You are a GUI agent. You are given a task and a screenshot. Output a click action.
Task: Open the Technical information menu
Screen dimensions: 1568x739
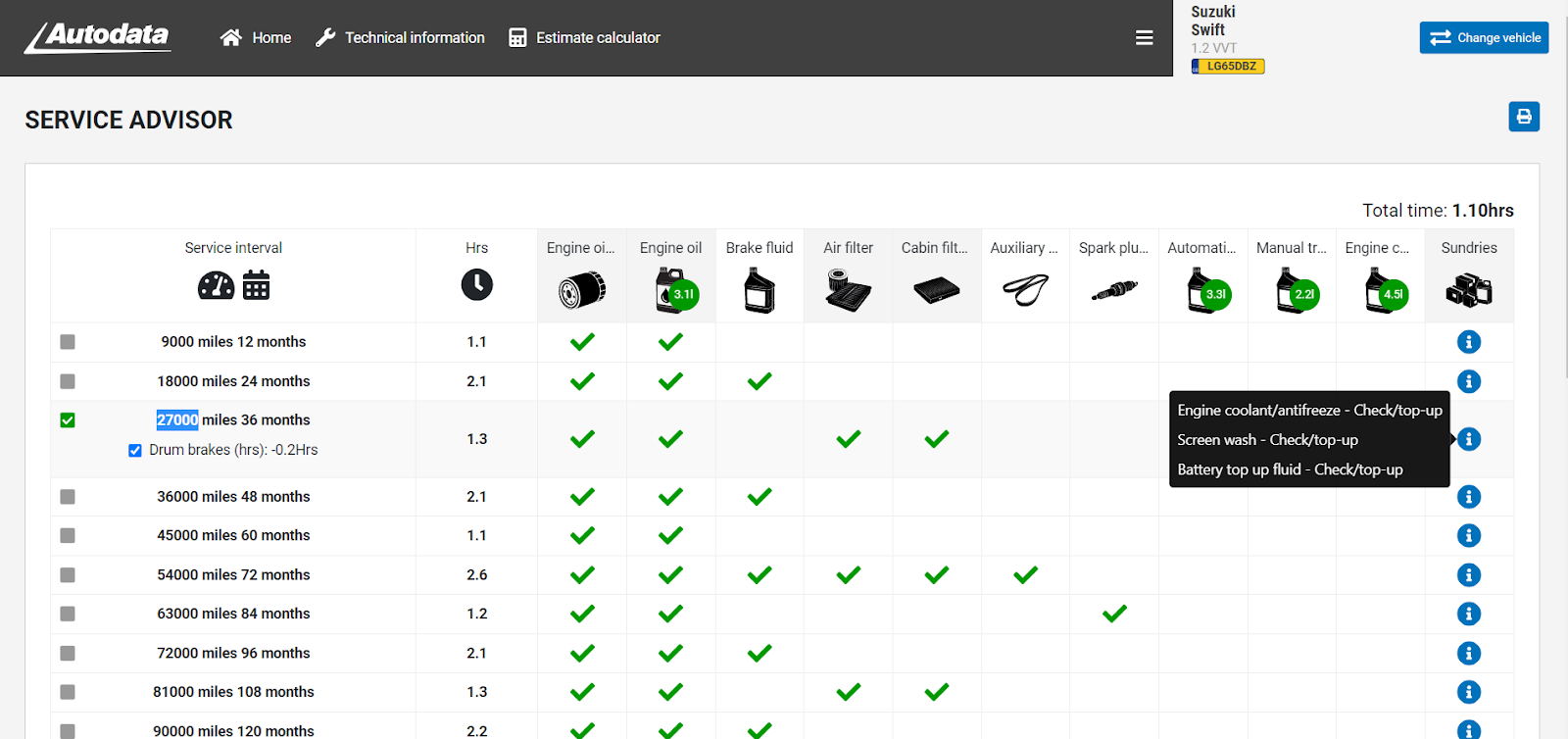click(x=400, y=38)
